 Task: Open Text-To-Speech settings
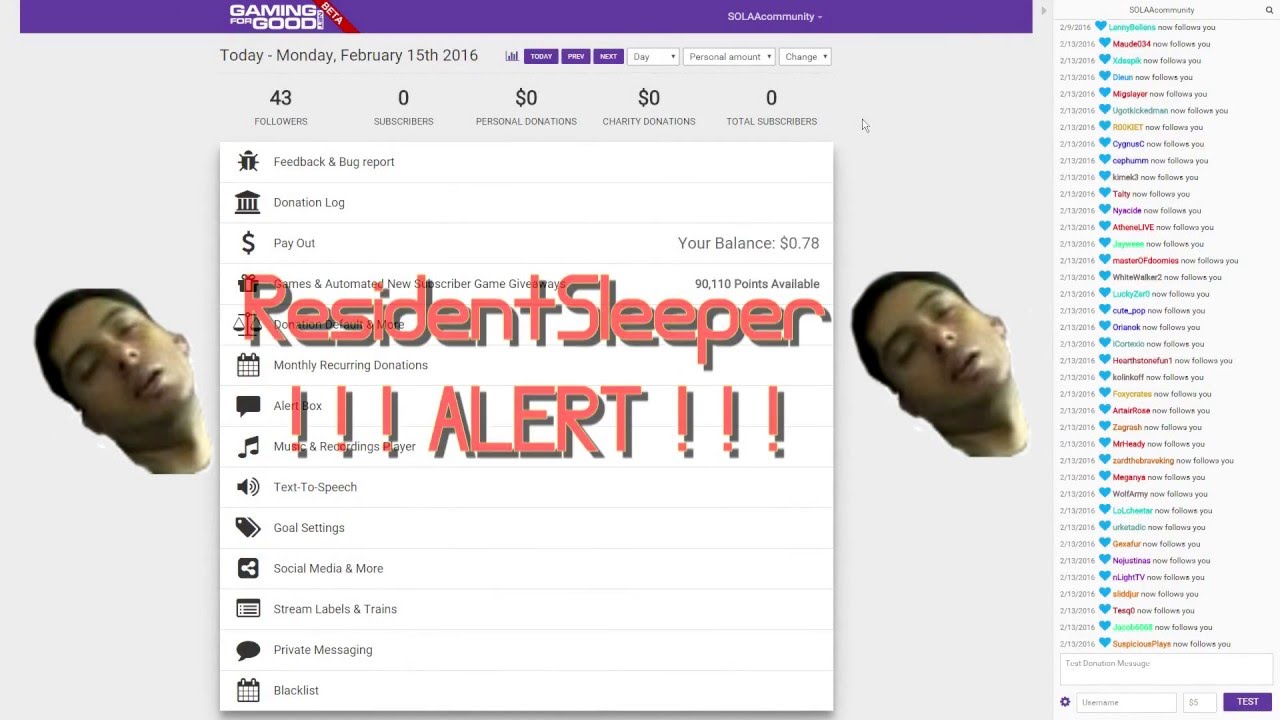click(526, 487)
